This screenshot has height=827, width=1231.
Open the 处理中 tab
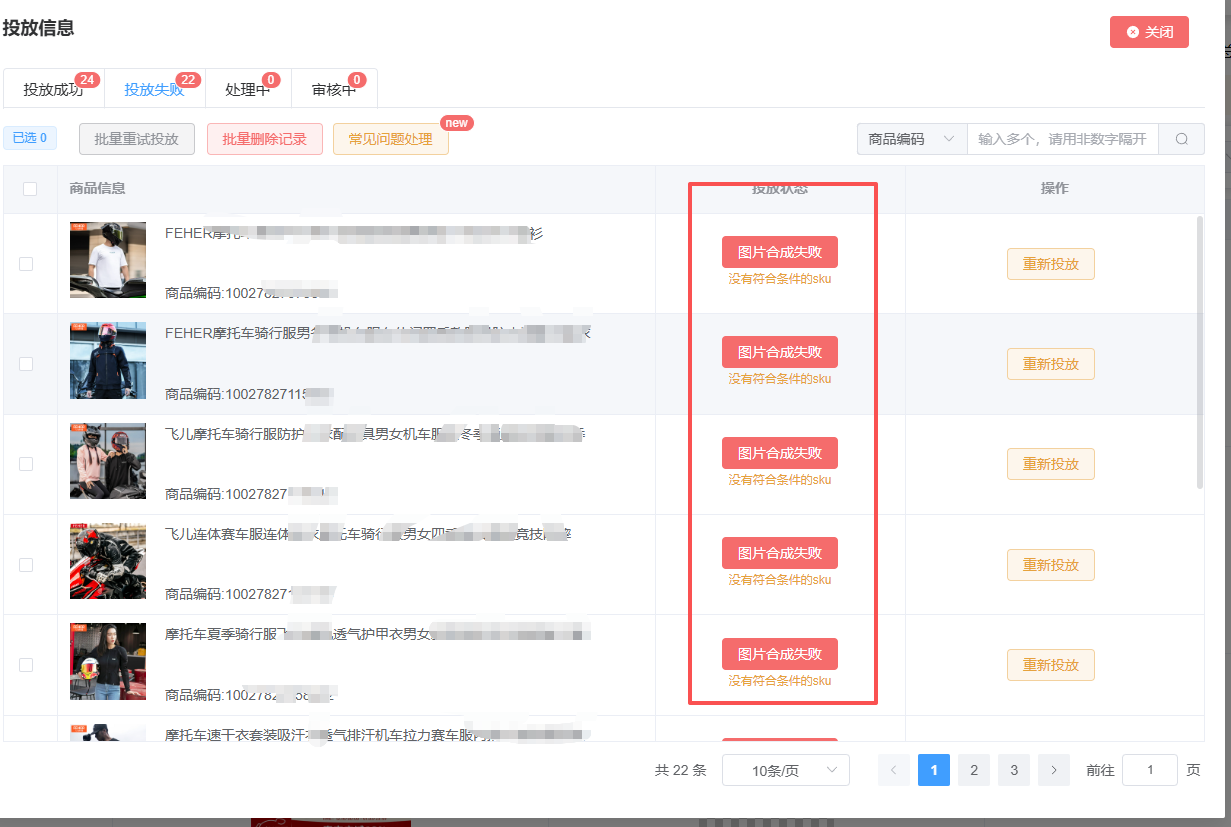coord(247,90)
